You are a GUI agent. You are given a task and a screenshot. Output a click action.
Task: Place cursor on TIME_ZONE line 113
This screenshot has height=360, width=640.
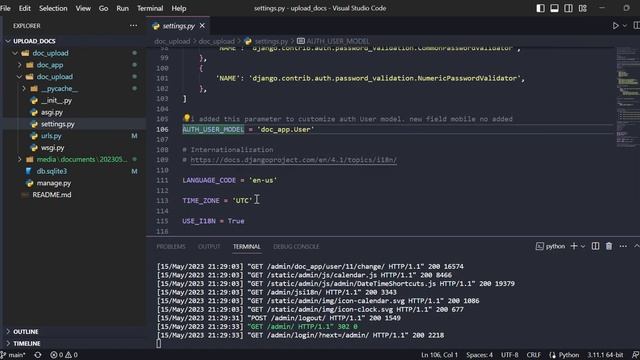[217, 200]
